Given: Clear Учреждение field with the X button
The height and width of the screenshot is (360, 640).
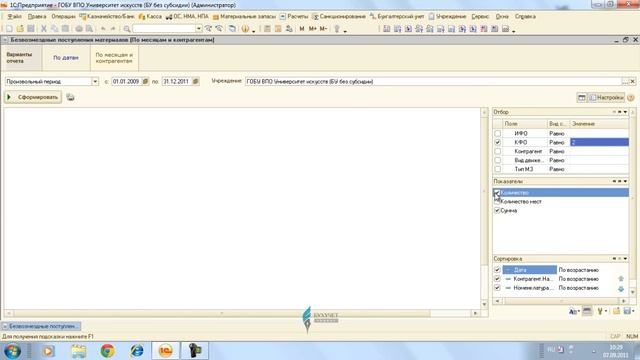Looking at the screenshot, I should click(x=632, y=82).
